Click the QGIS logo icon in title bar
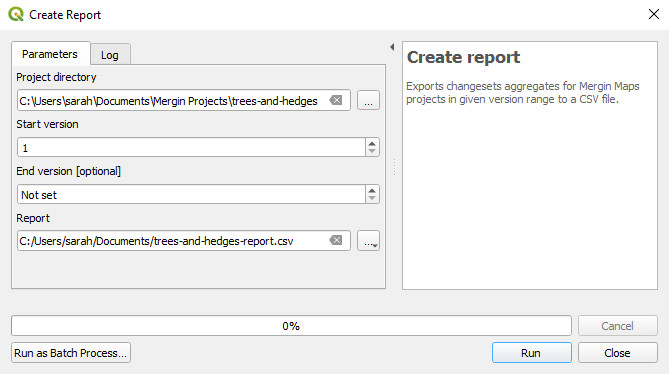Screen dimensions: 669x374 tap(16, 14)
